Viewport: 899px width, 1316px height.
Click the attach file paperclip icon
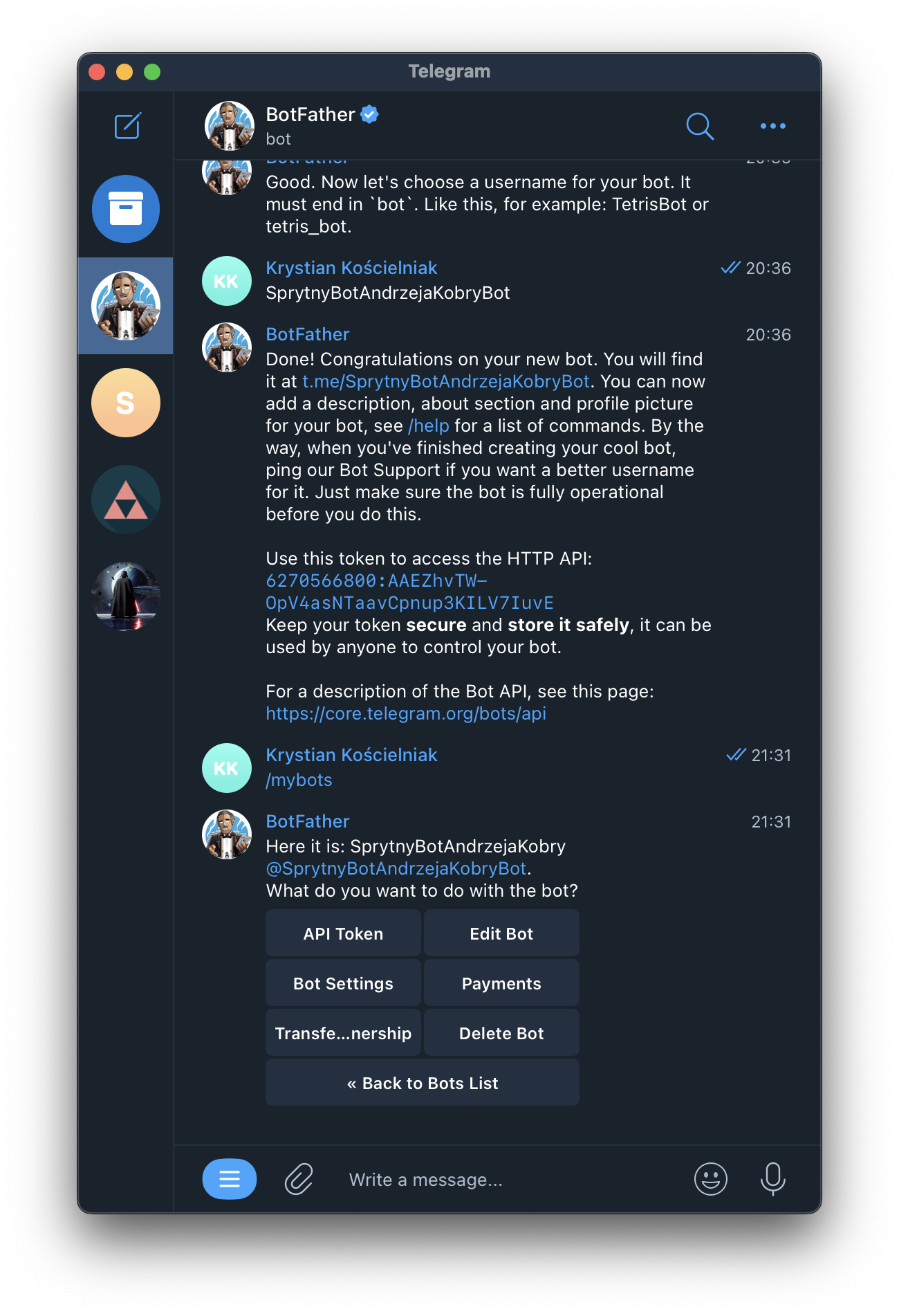(x=299, y=1179)
